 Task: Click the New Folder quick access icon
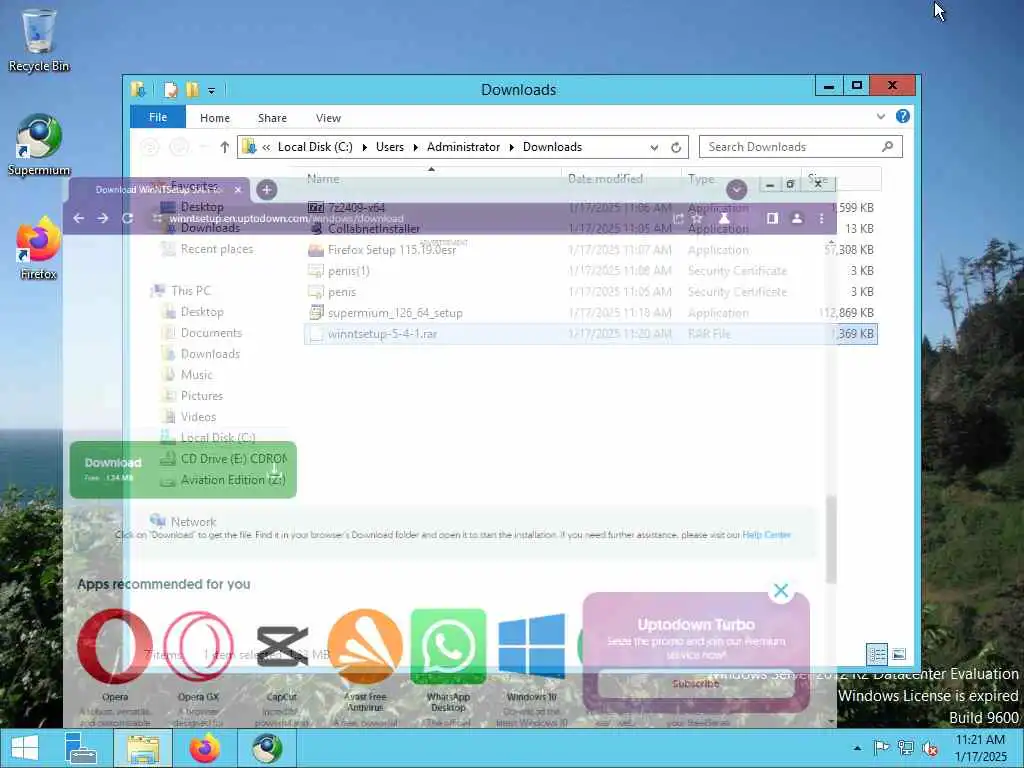192,90
